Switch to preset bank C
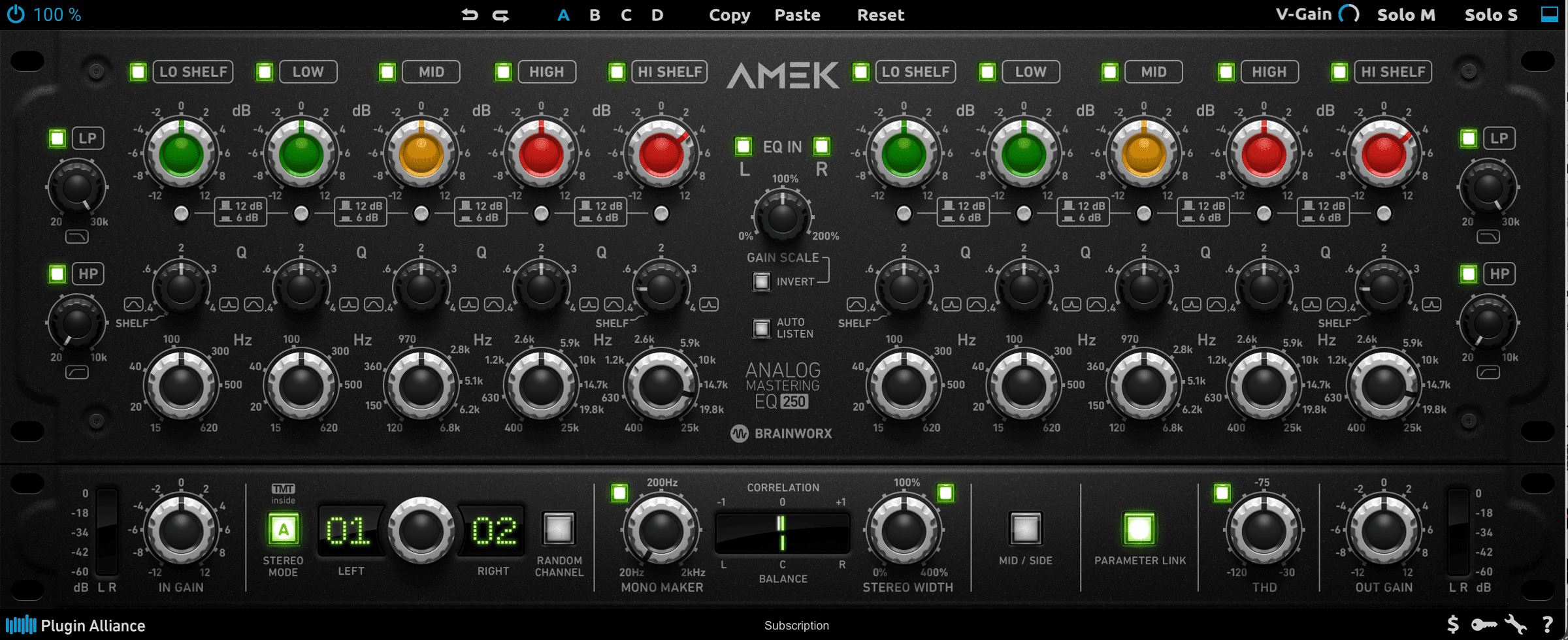 coord(626,15)
